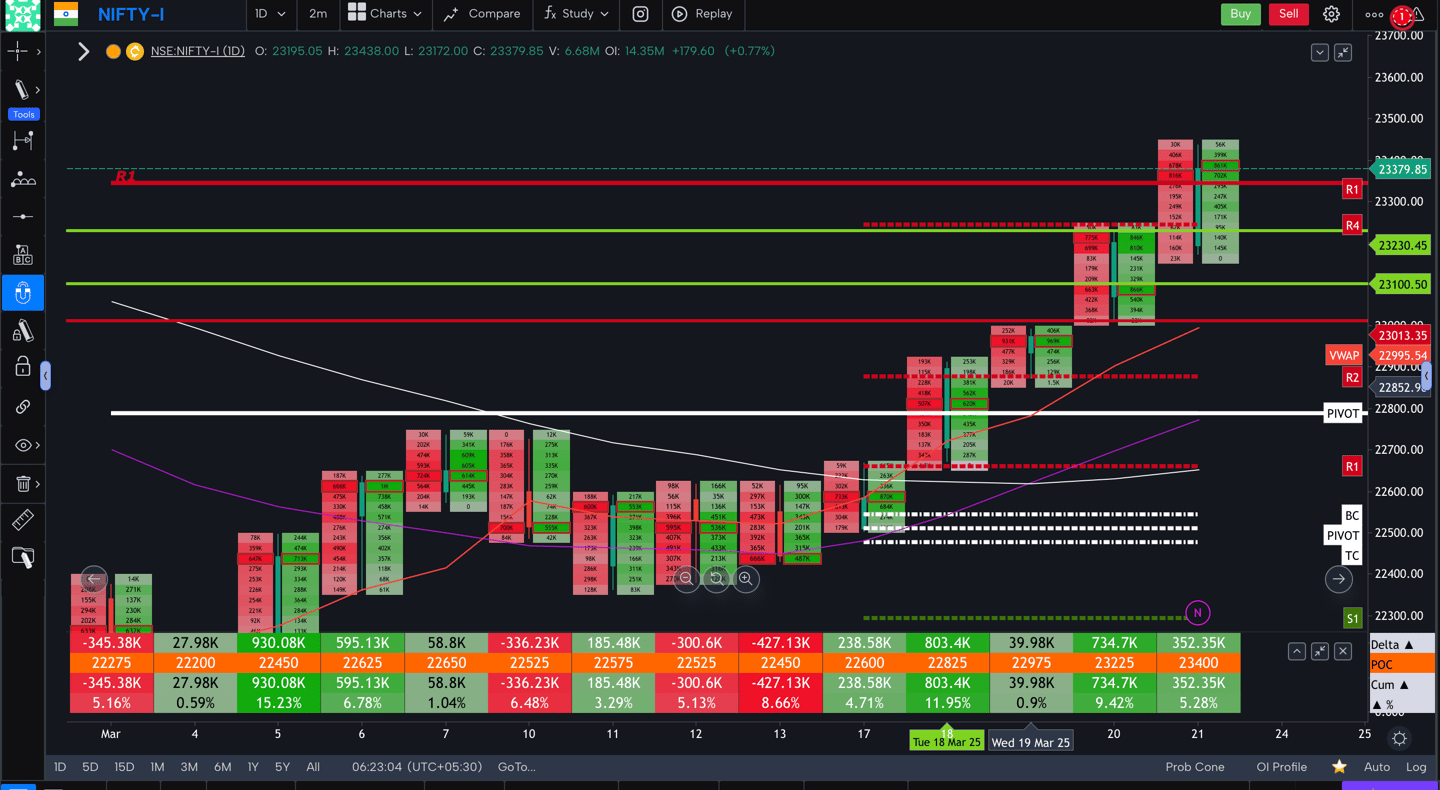Select the crosshair cursor tool
Viewport: 1440px width, 790px height.
18,51
